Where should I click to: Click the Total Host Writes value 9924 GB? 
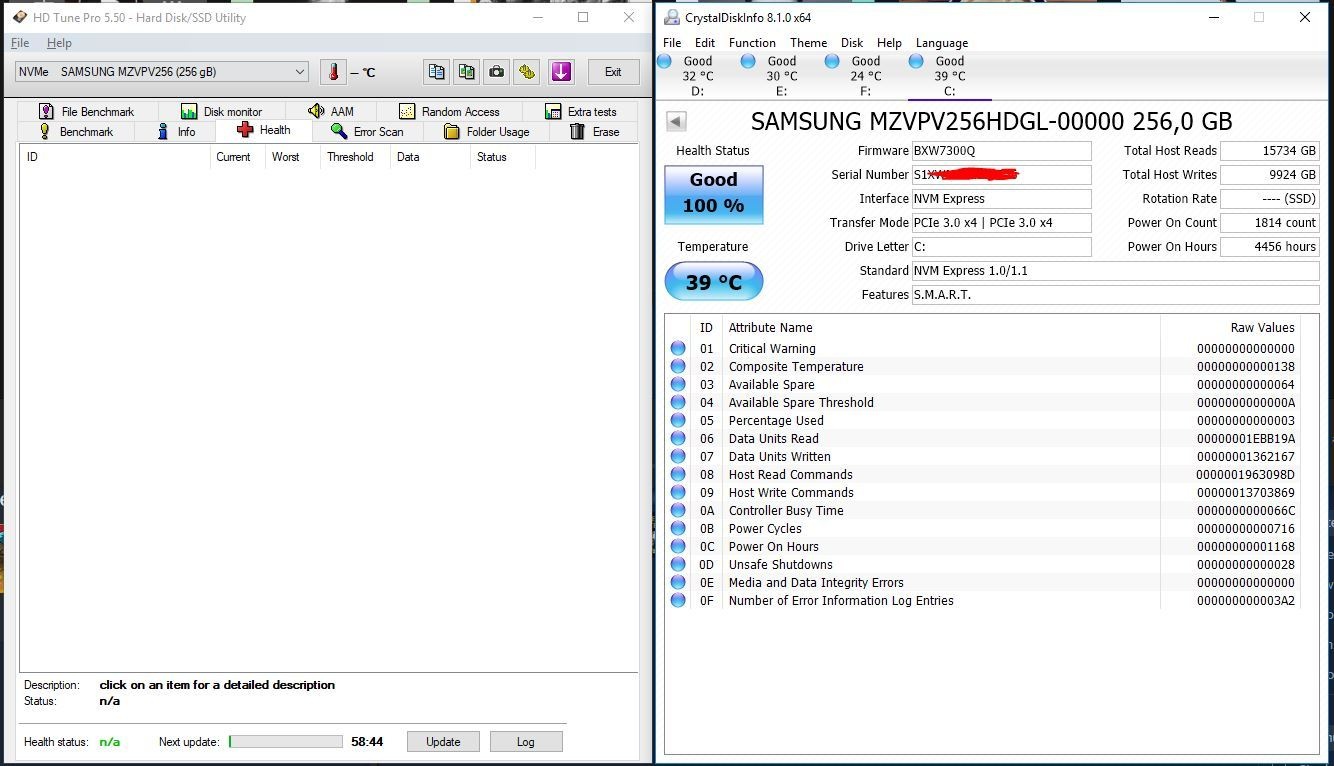click(x=1270, y=175)
